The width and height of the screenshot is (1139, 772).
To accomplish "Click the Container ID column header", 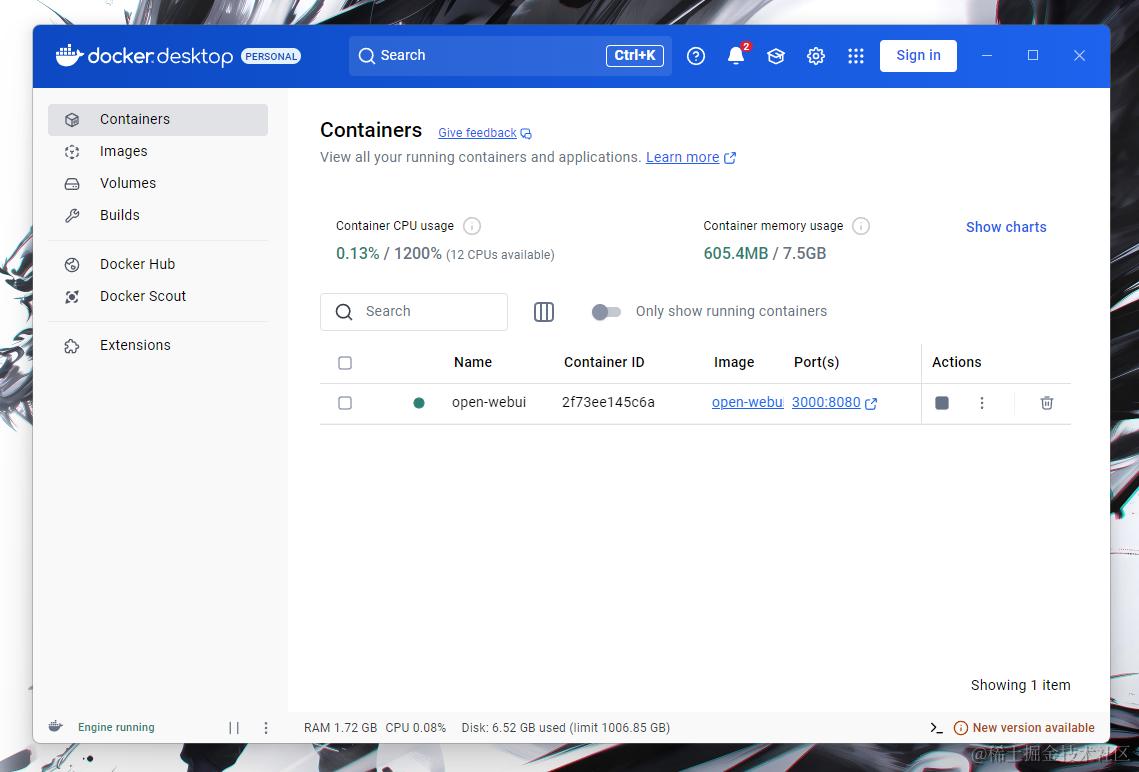I will point(604,362).
